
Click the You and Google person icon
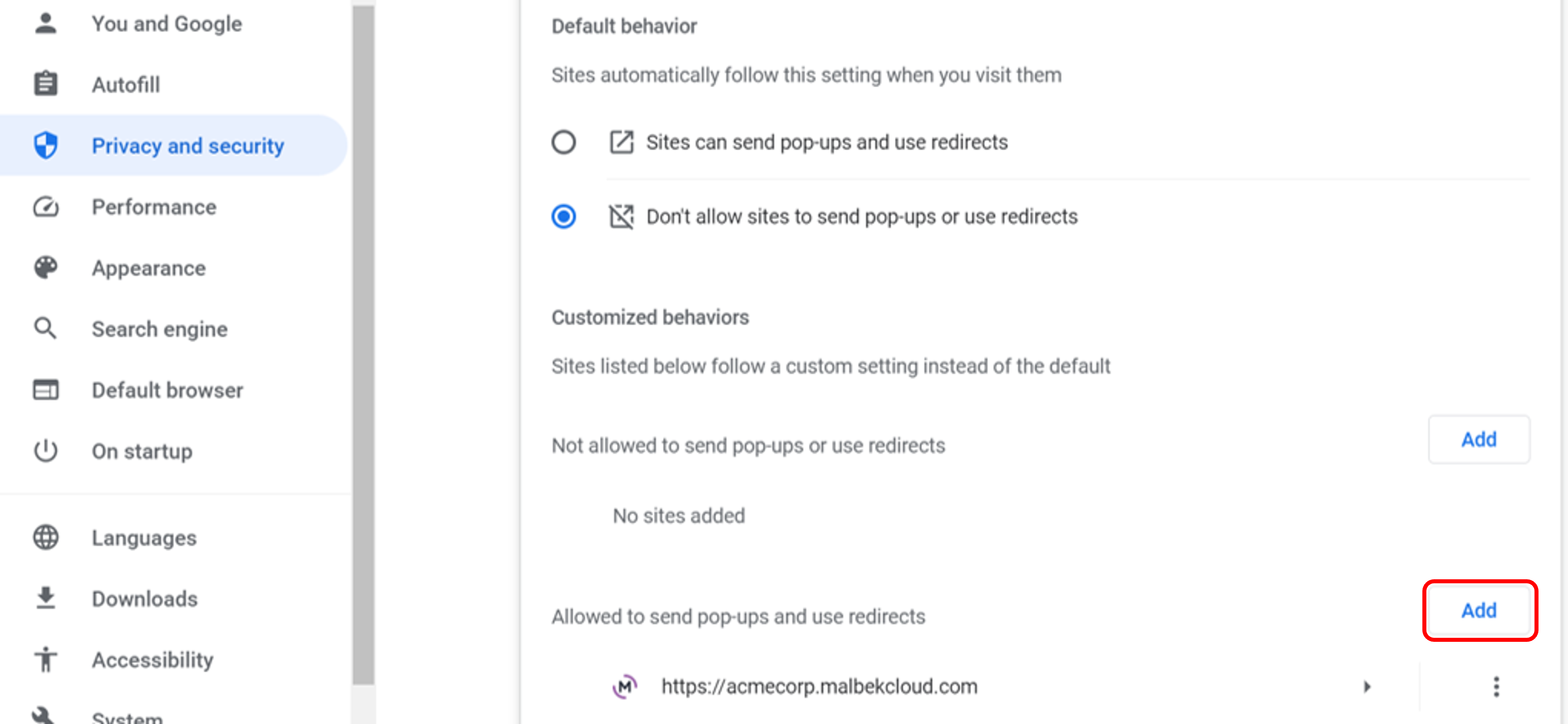(x=46, y=24)
